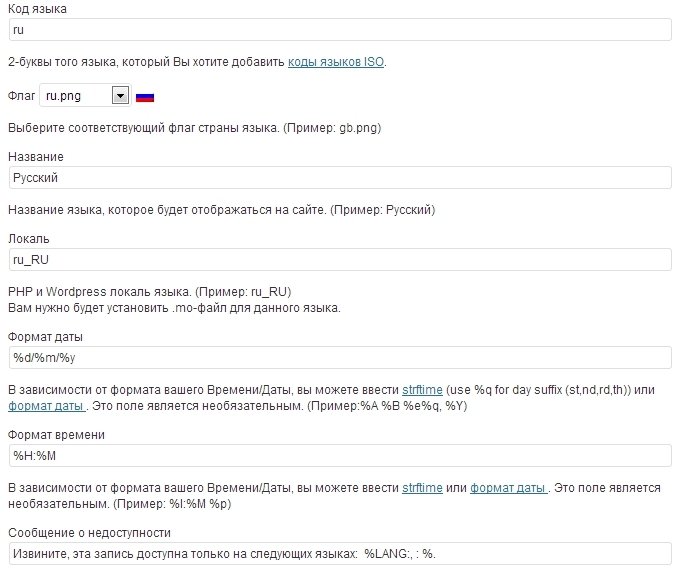
Task: Click the 'Код языка' label
Action: (37, 9)
